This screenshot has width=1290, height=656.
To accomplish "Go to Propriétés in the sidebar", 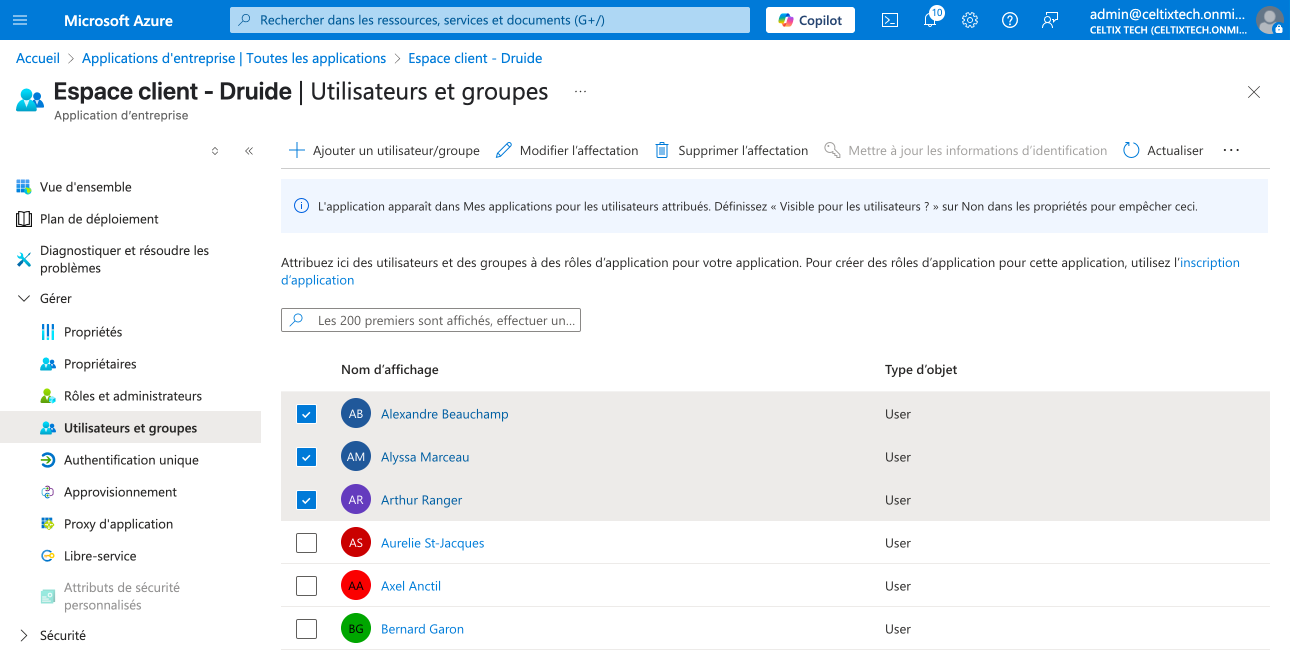I will [x=93, y=332].
